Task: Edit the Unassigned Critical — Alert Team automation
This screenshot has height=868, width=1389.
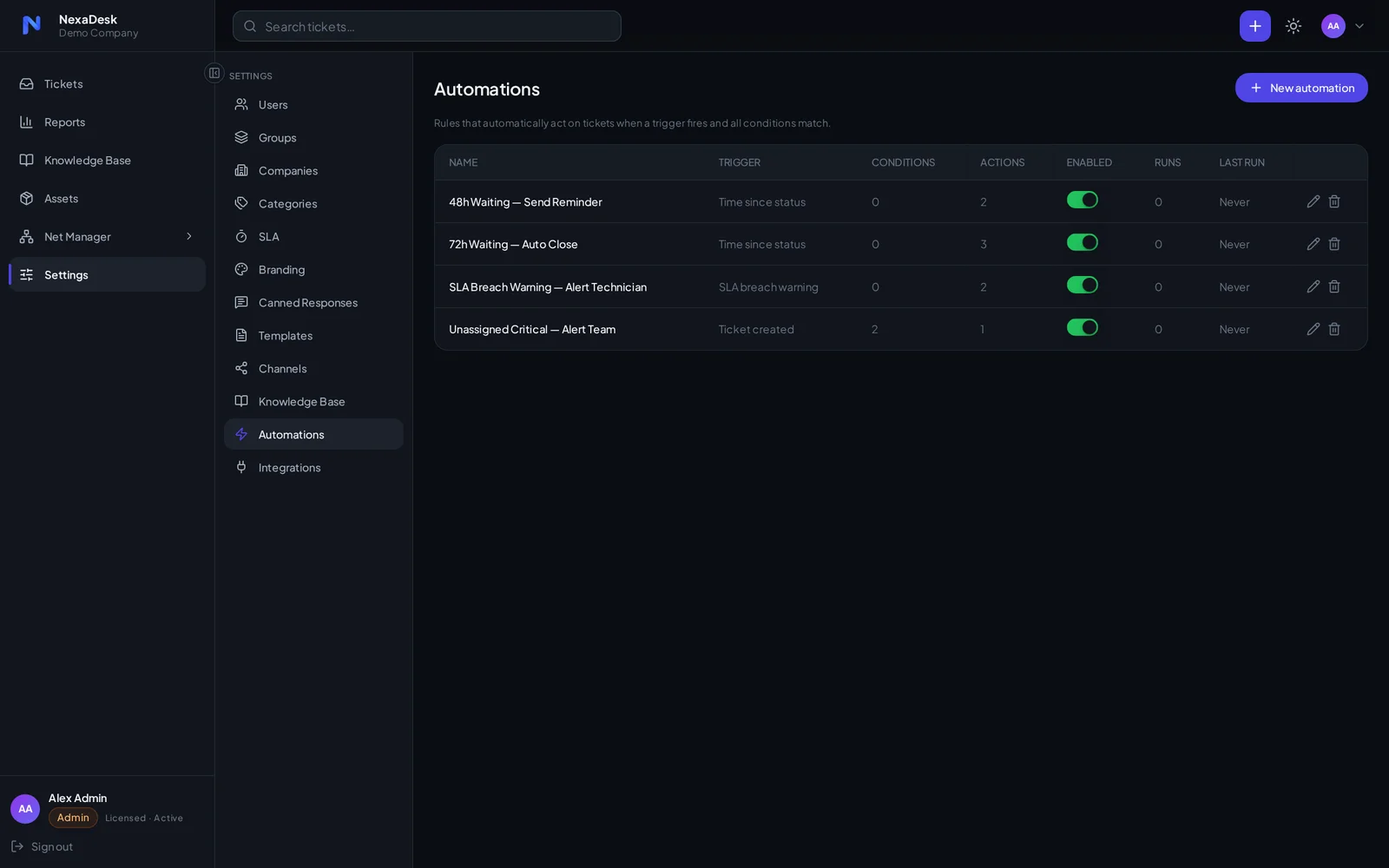Action: 1313,329
